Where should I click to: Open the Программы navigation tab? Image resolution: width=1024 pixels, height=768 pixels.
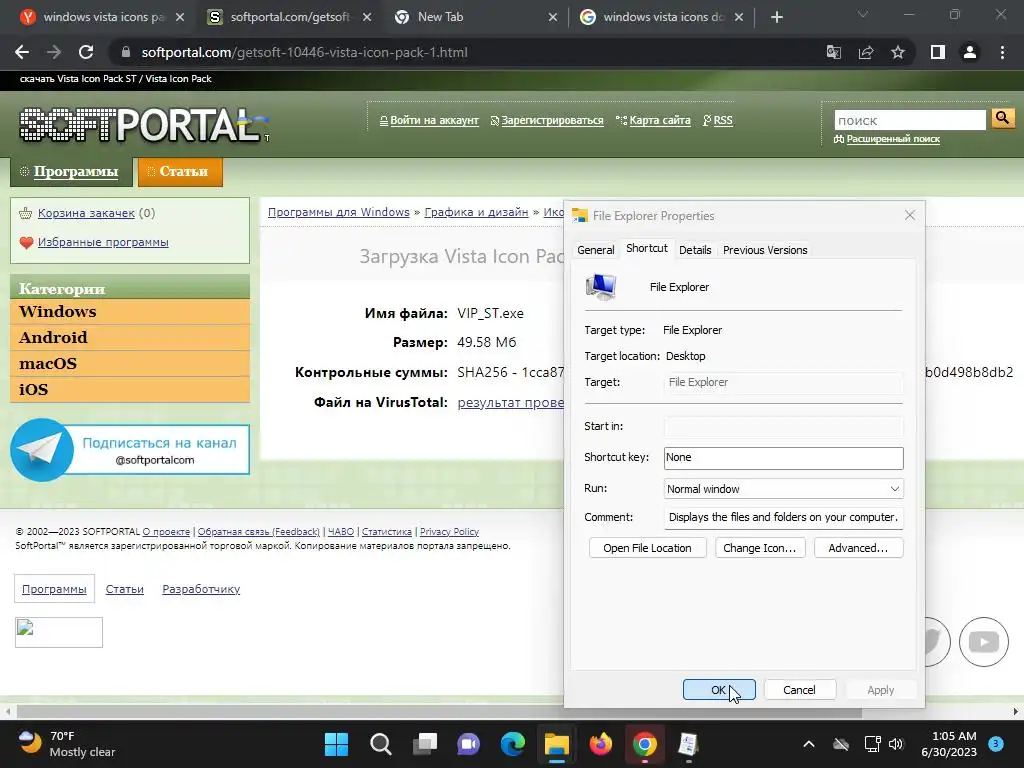click(71, 172)
